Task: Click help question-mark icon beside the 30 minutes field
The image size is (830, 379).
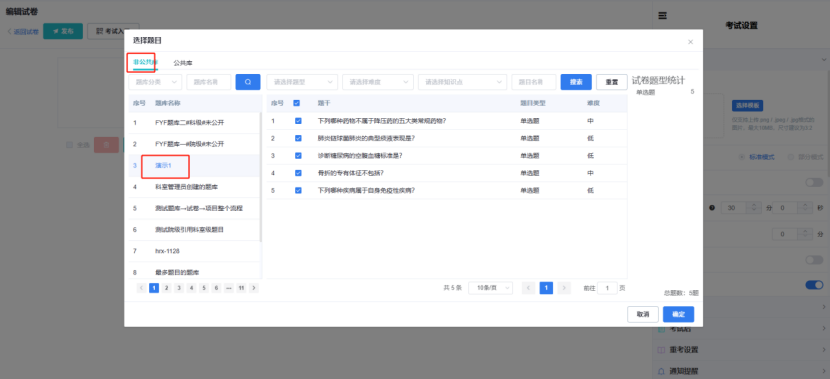Action: point(711,208)
